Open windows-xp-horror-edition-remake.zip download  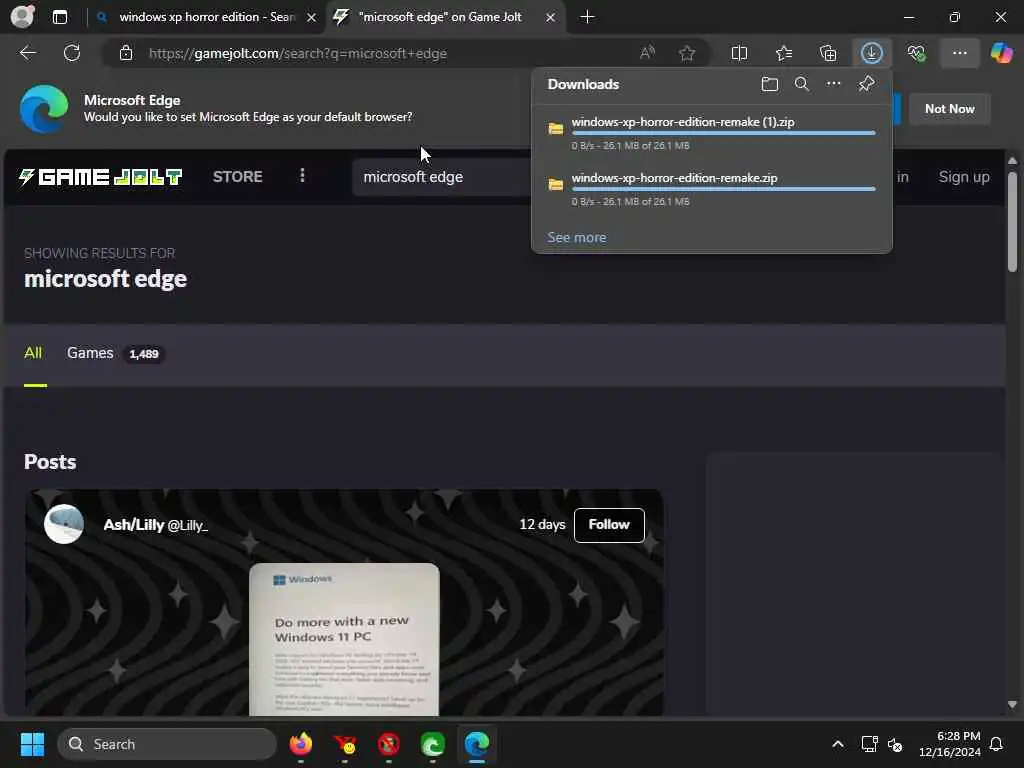click(674, 178)
